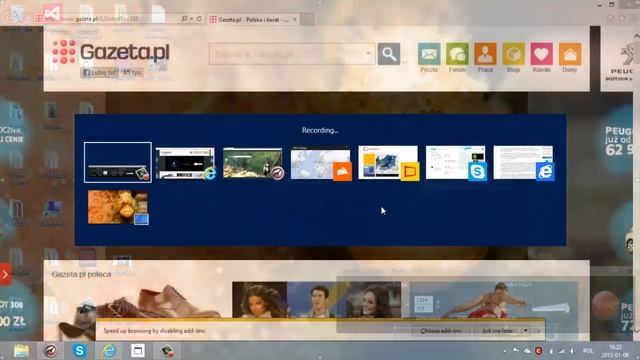Switch to the Internet Explorer Gazeta thumbnail
Screen dimensions: 640x360
pos(185,163)
